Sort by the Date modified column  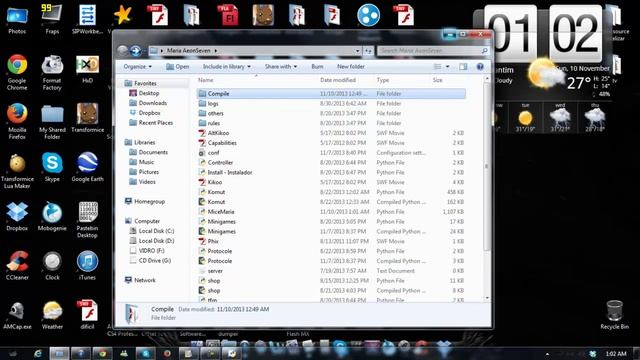tap(338, 80)
